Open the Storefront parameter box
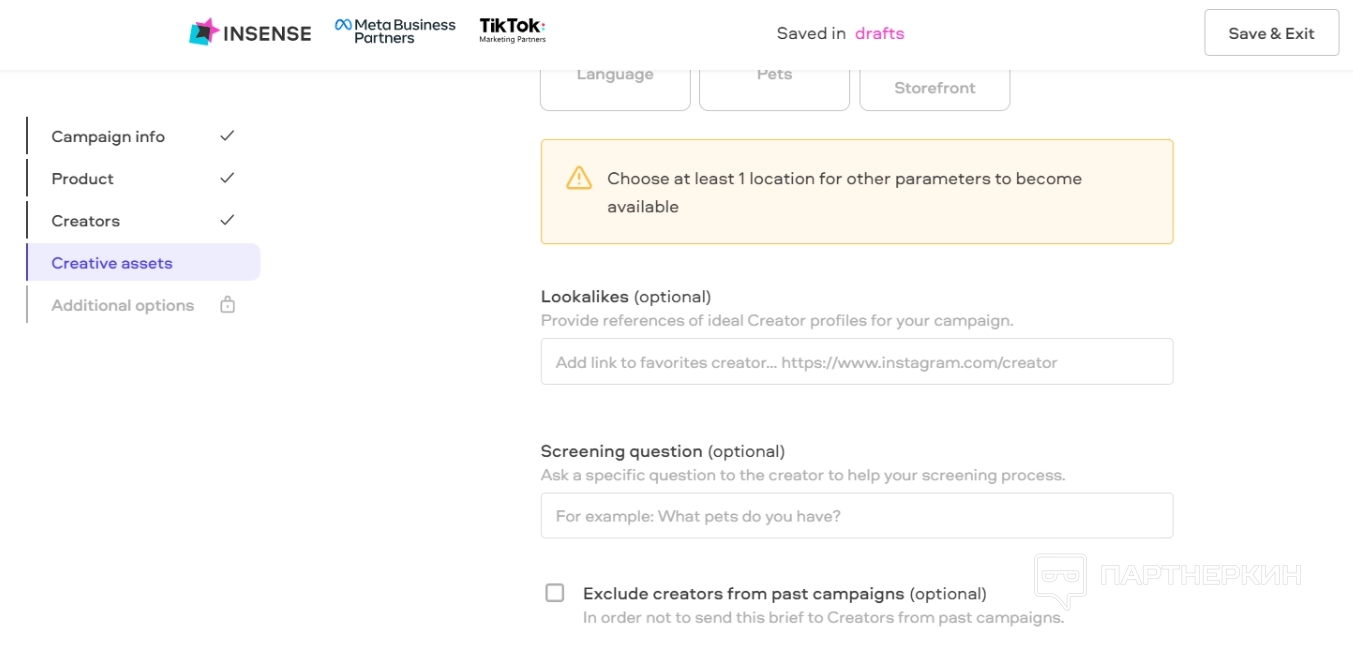 click(x=934, y=88)
